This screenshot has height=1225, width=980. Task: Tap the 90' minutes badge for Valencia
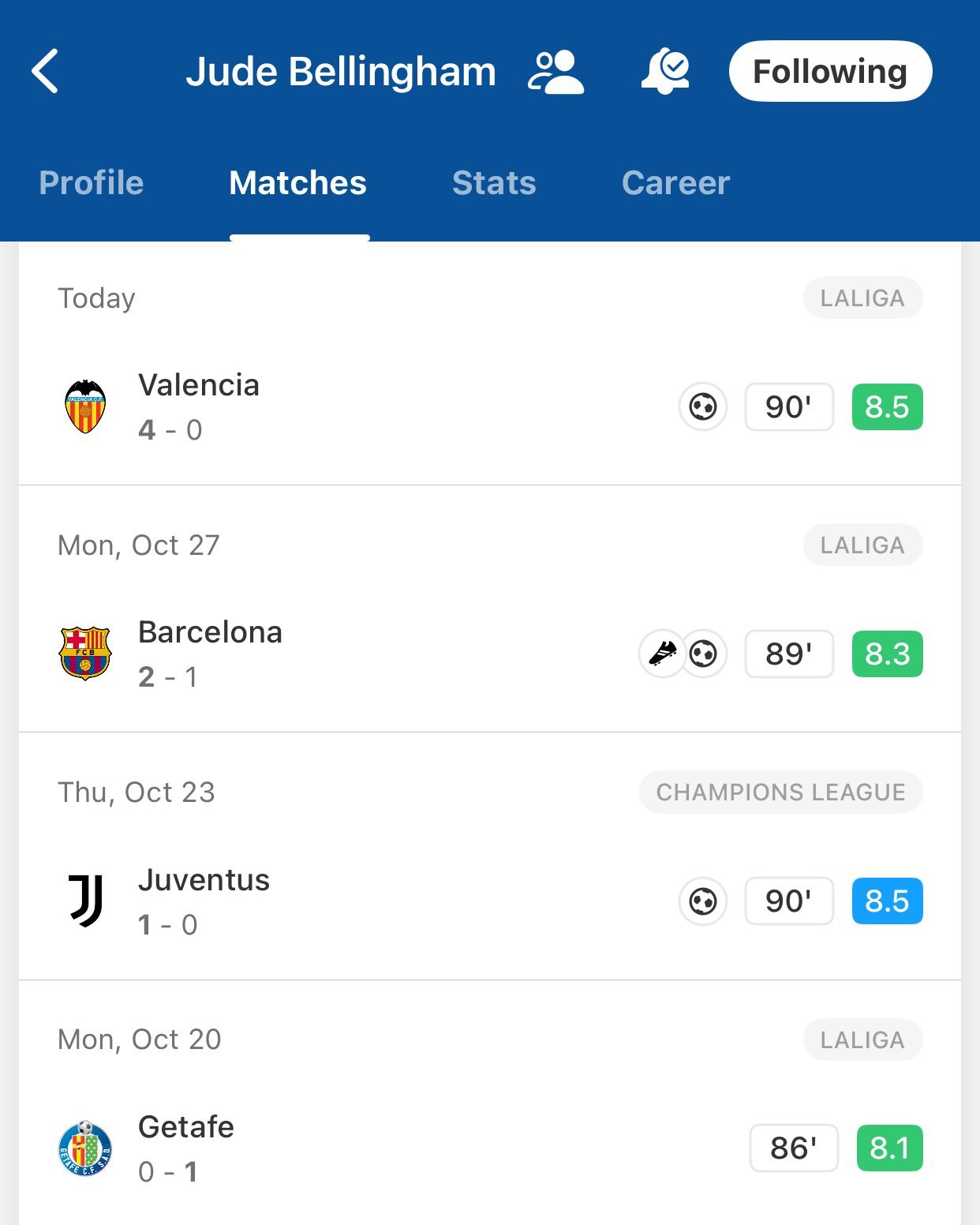789,407
